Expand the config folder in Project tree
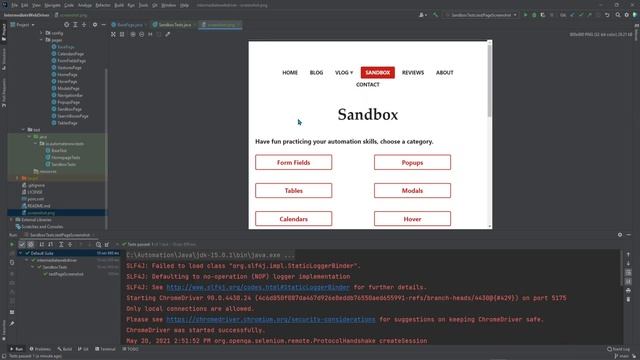 coord(41,33)
